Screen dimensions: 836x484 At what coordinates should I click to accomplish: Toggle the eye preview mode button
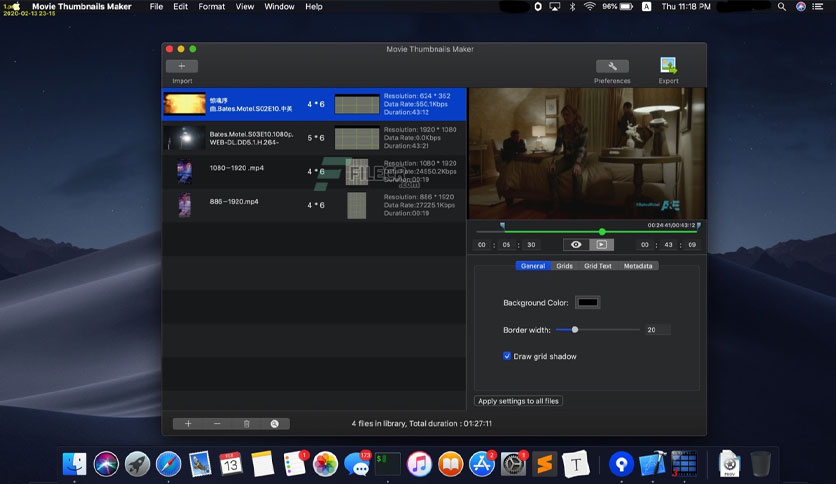[576, 245]
